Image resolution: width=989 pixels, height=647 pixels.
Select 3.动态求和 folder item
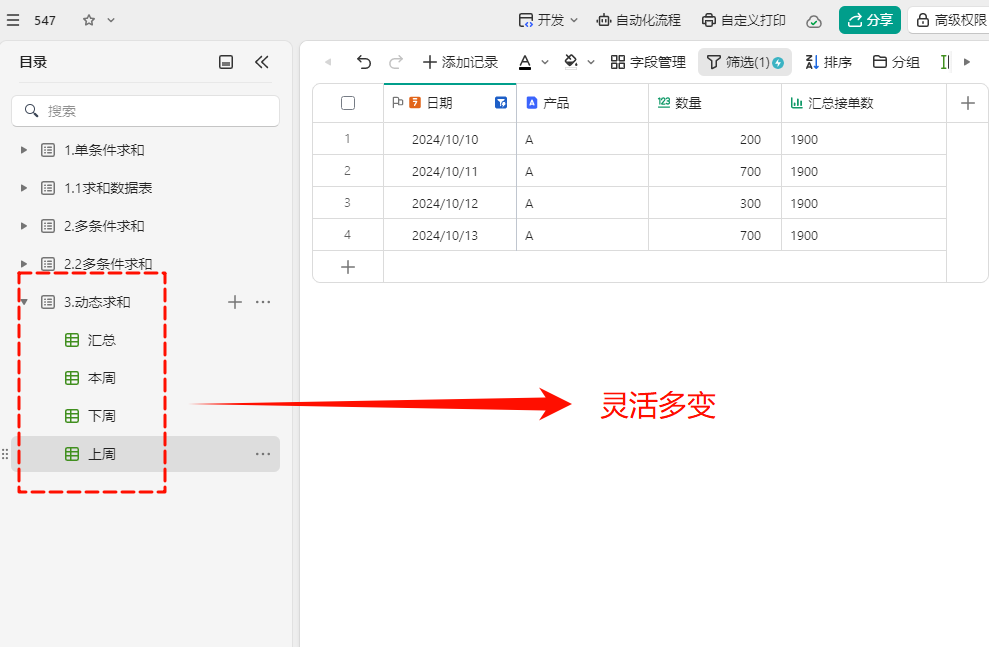97,302
